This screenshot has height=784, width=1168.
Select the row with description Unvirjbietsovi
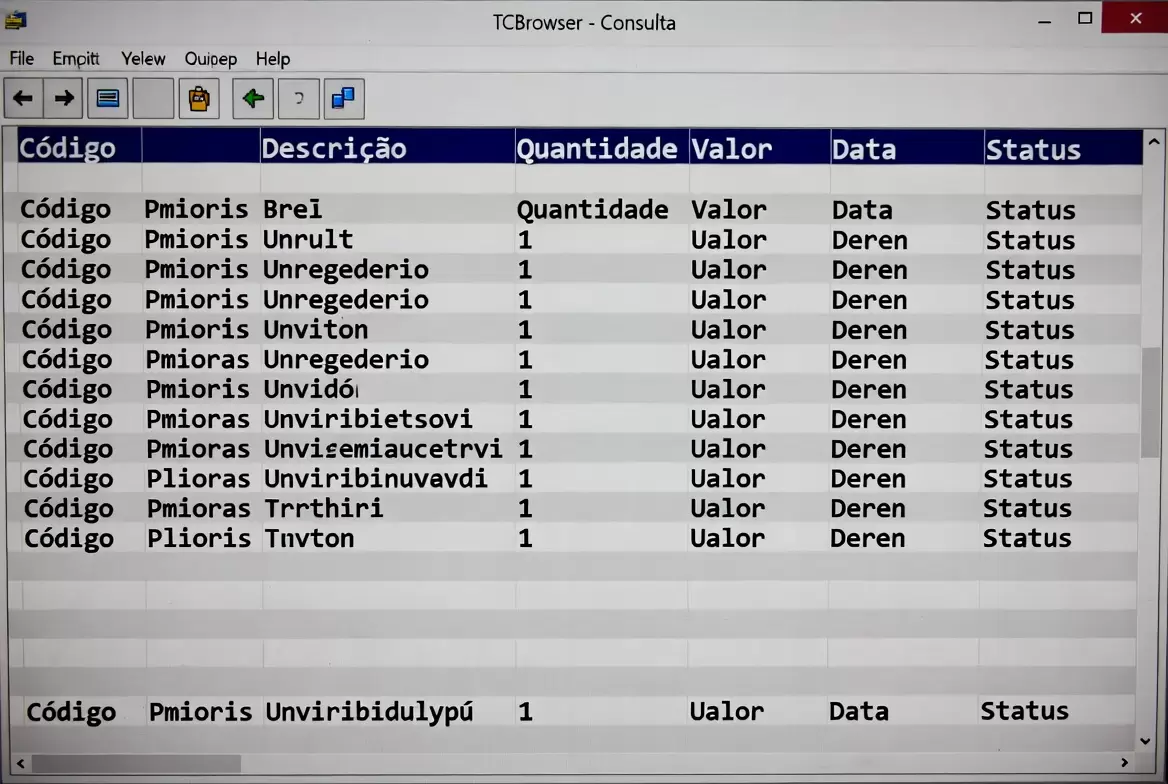pyautogui.click(x=368, y=419)
